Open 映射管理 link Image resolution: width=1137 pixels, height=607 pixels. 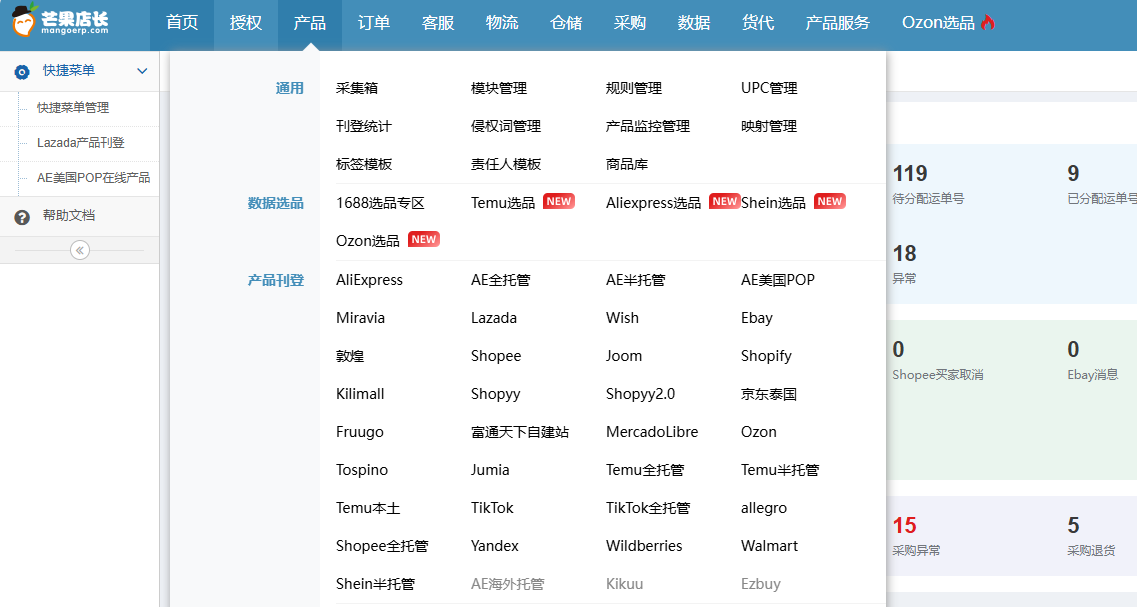(769, 126)
